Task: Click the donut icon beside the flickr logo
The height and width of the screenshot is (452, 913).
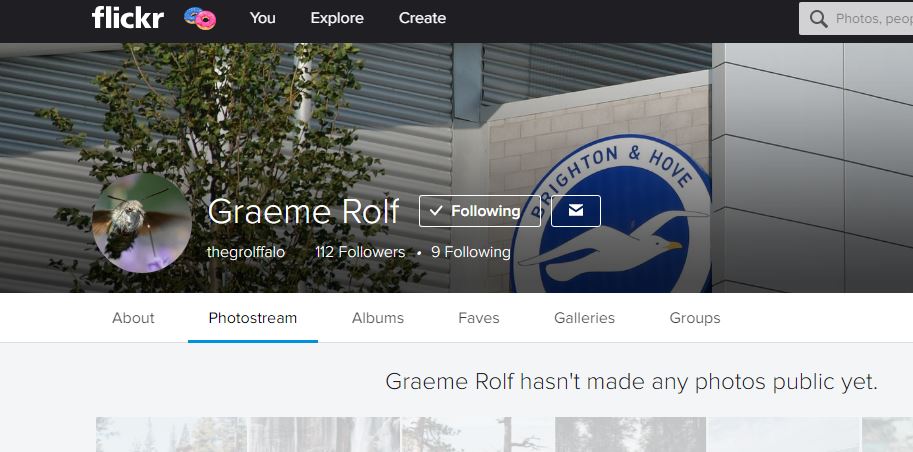Action: click(200, 19)
